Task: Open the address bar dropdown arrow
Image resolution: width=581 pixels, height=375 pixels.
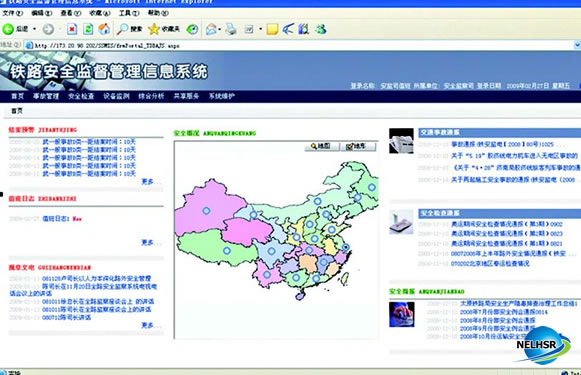Action: [x=577, y=45]
